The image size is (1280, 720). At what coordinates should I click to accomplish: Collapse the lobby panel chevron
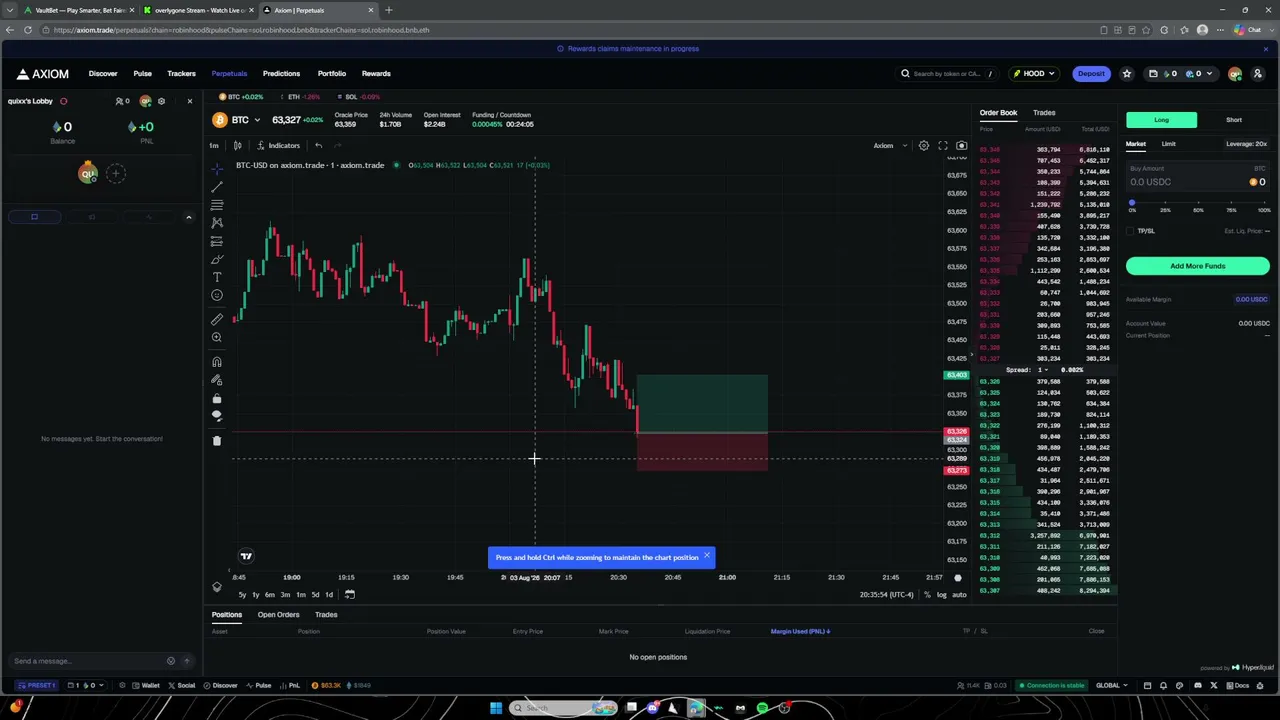pyautogui.click(x=189, y=217)
